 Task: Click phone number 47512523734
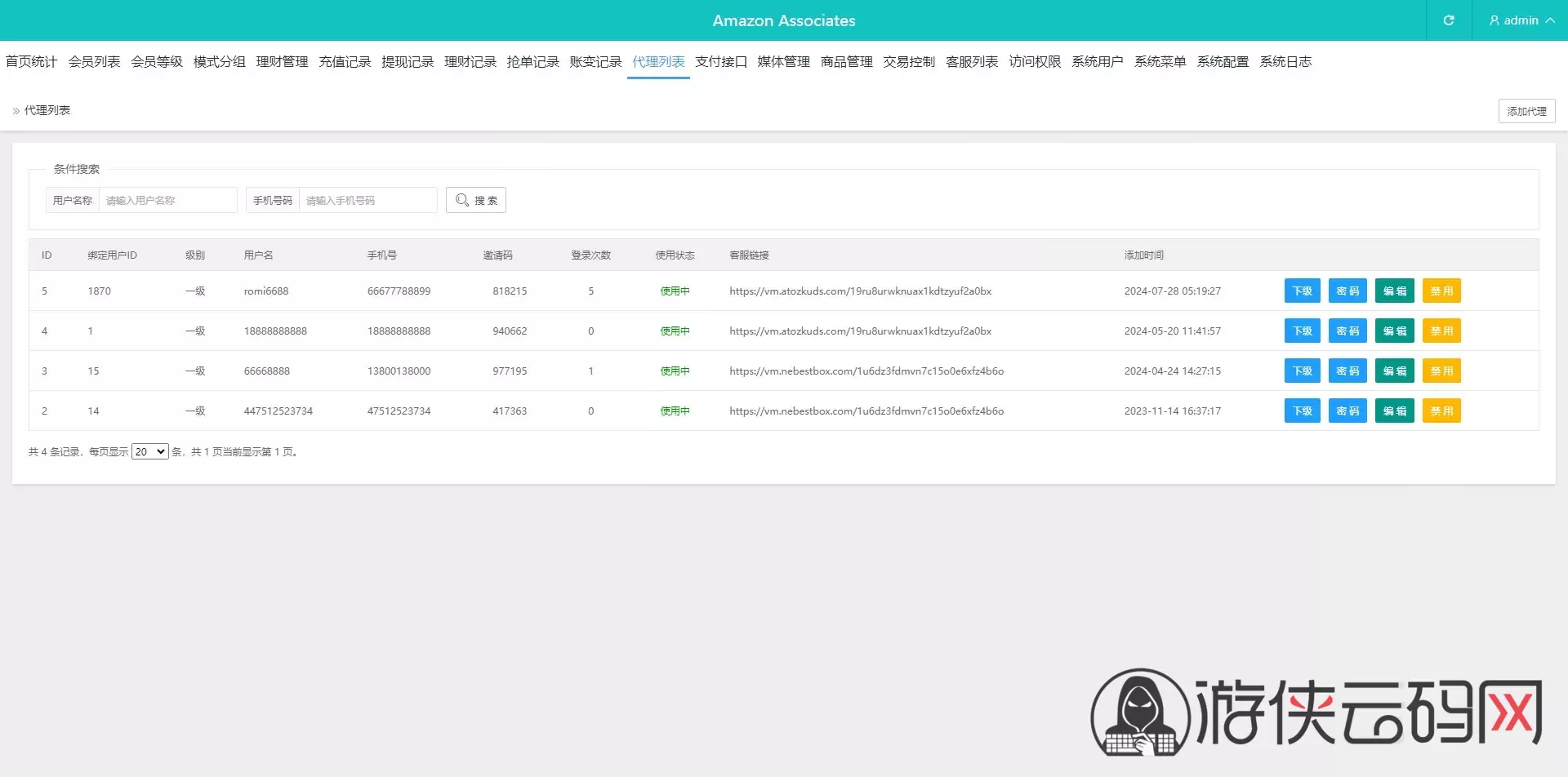pyautogui.click(x=399, y=411)
